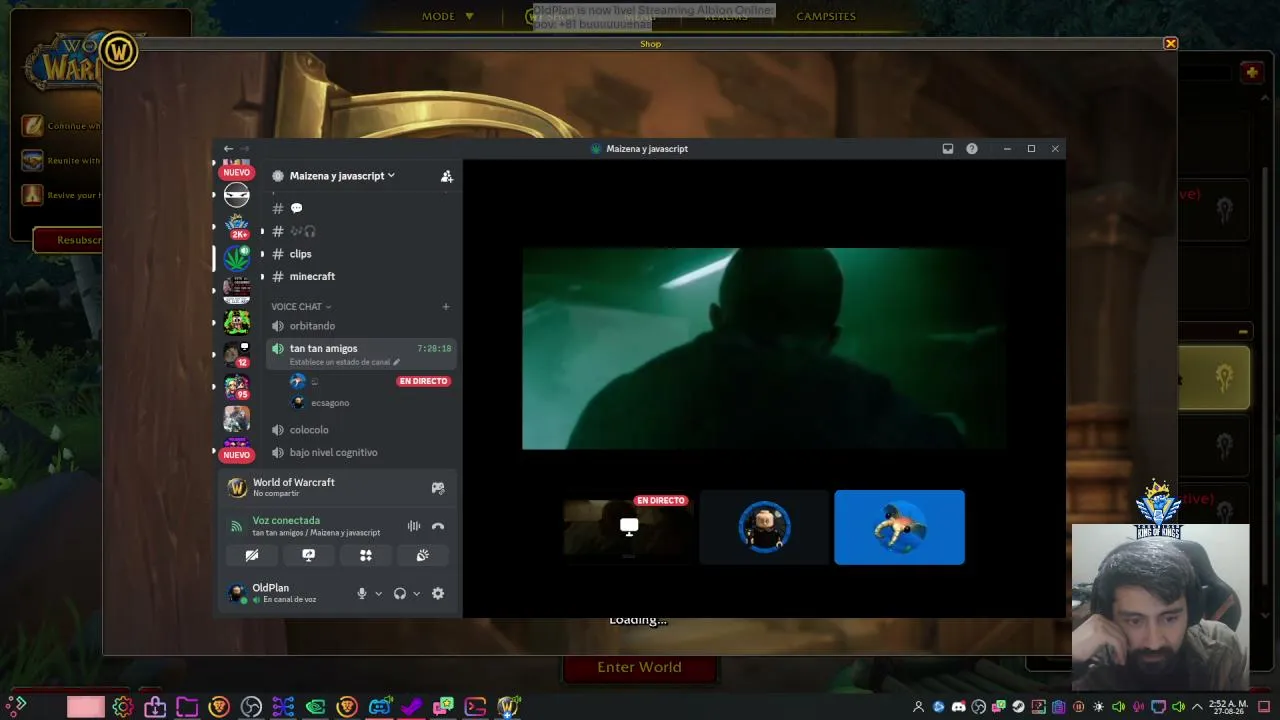Select the dark participant tile with round avatar

[x=764, y=527]
